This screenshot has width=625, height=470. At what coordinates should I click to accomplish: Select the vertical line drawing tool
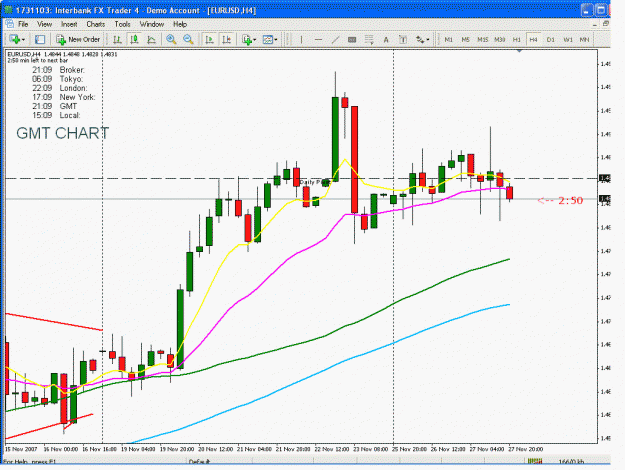(x=301, y=39)
